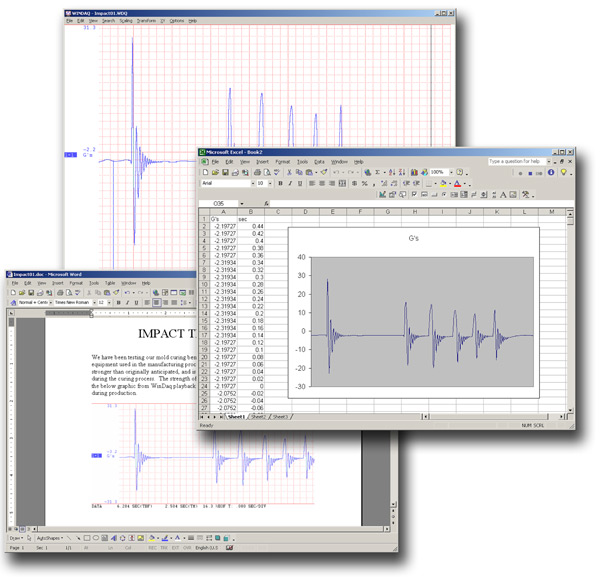Click the Select All corner in Excel
Screen dimensions: 600x581
(204, 212)
